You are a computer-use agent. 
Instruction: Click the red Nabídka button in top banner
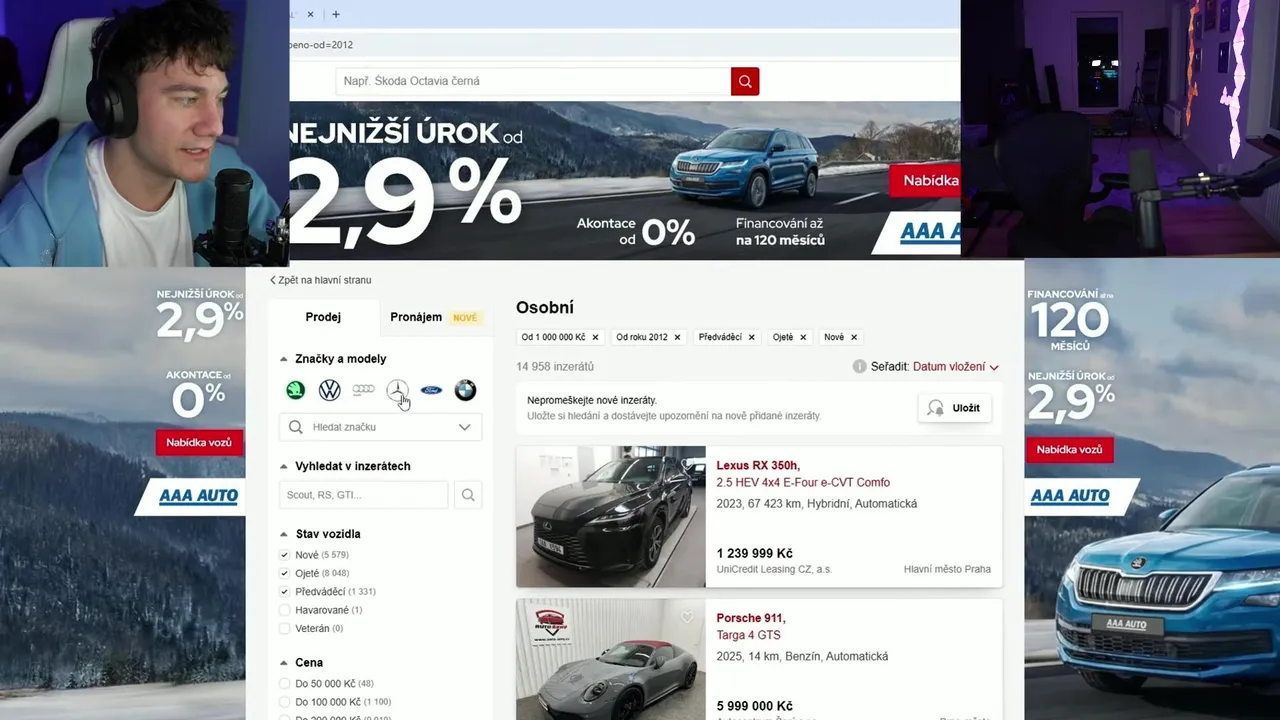[925, 181]
